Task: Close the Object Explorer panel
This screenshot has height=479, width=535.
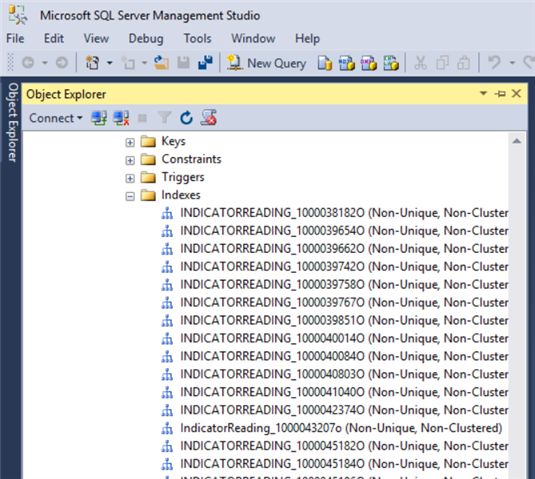Action: [516, 93]
